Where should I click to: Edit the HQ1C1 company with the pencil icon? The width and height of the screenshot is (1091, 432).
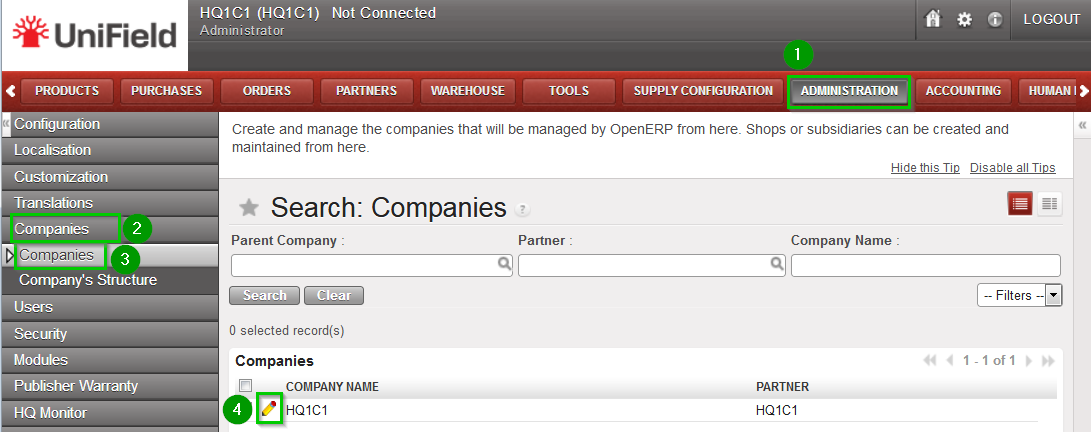(269, 410)
